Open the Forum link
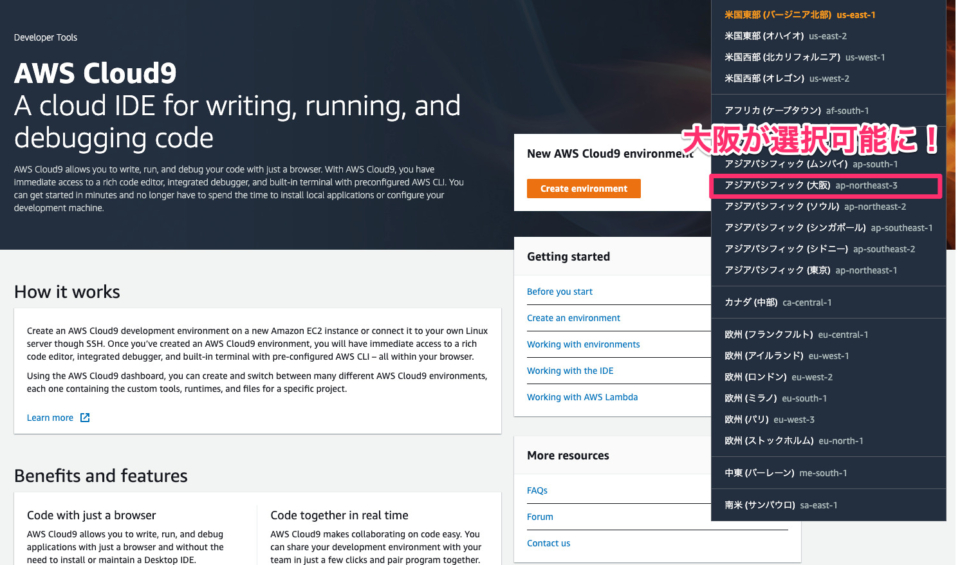 (x=540, y=517)
